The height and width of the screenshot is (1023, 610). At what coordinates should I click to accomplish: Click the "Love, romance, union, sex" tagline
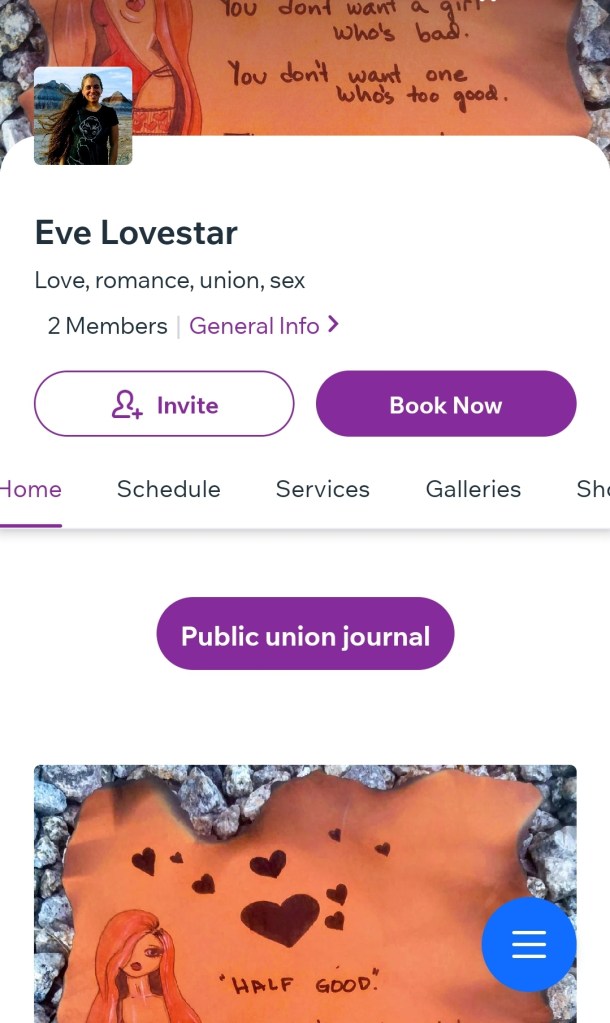click(x=170, y=280)
